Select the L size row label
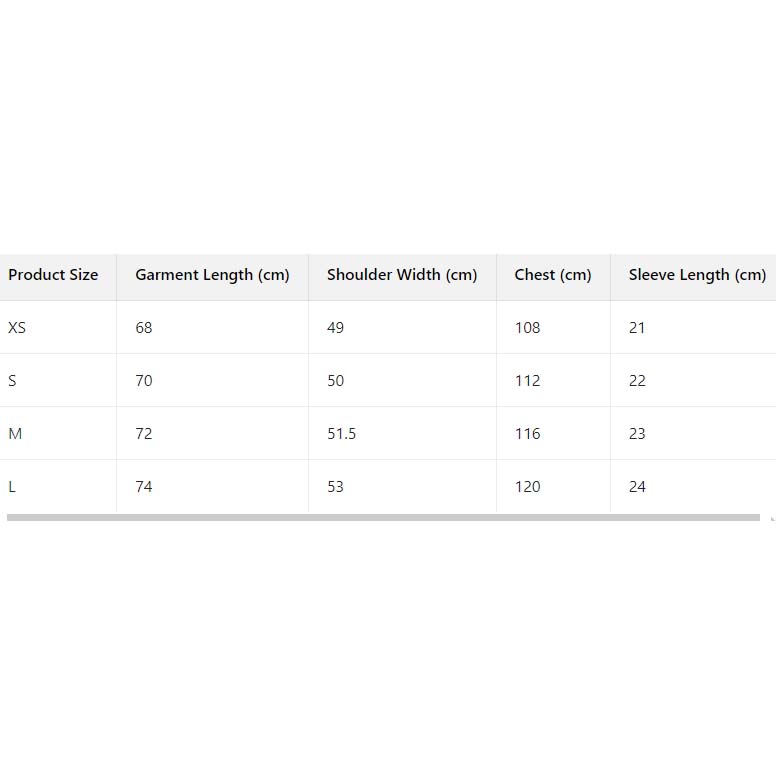This screenshot has width=776, height=776. click(12, 487)
